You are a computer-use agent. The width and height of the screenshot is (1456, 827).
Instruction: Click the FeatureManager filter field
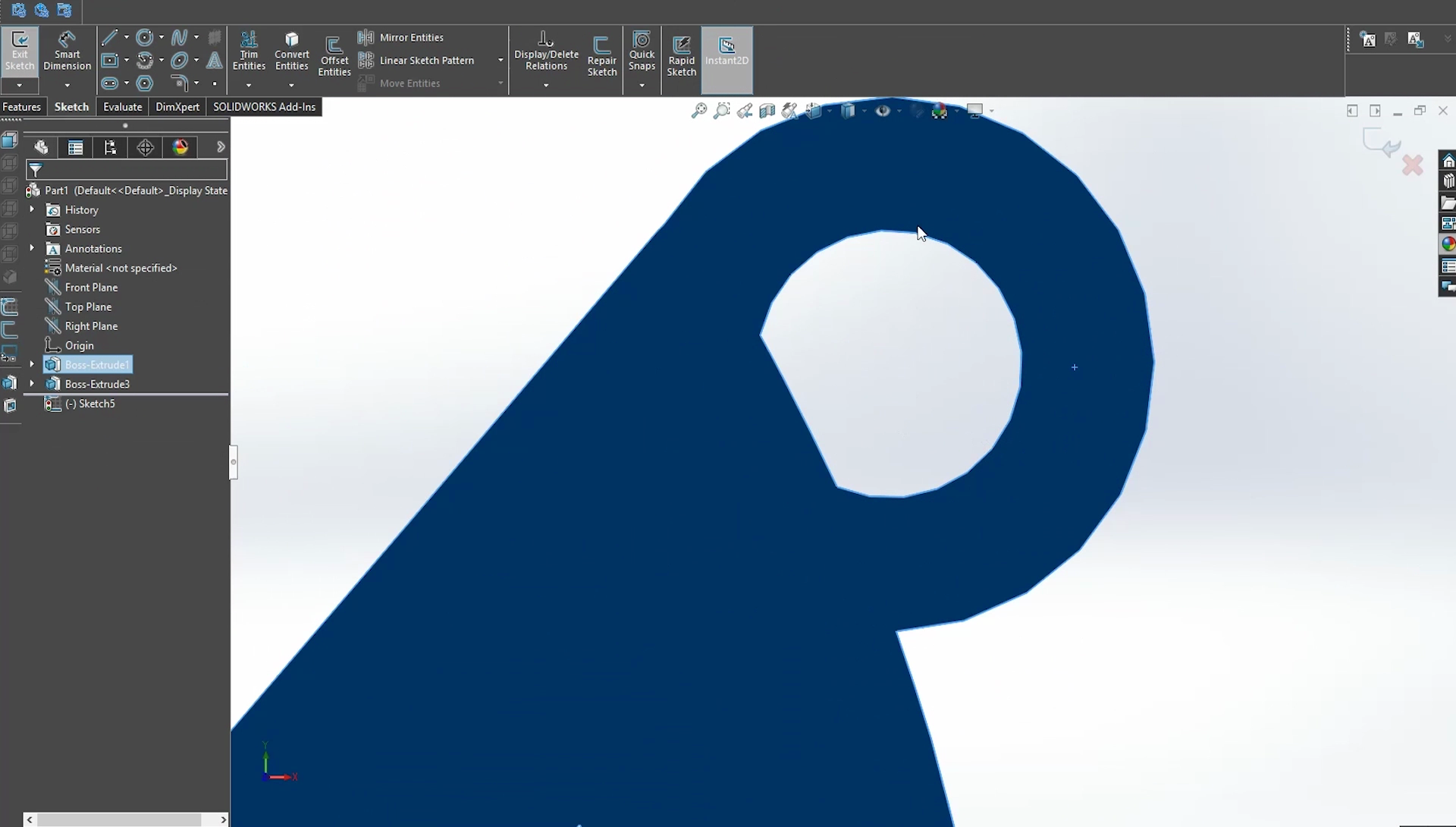(x=127, y=169)
